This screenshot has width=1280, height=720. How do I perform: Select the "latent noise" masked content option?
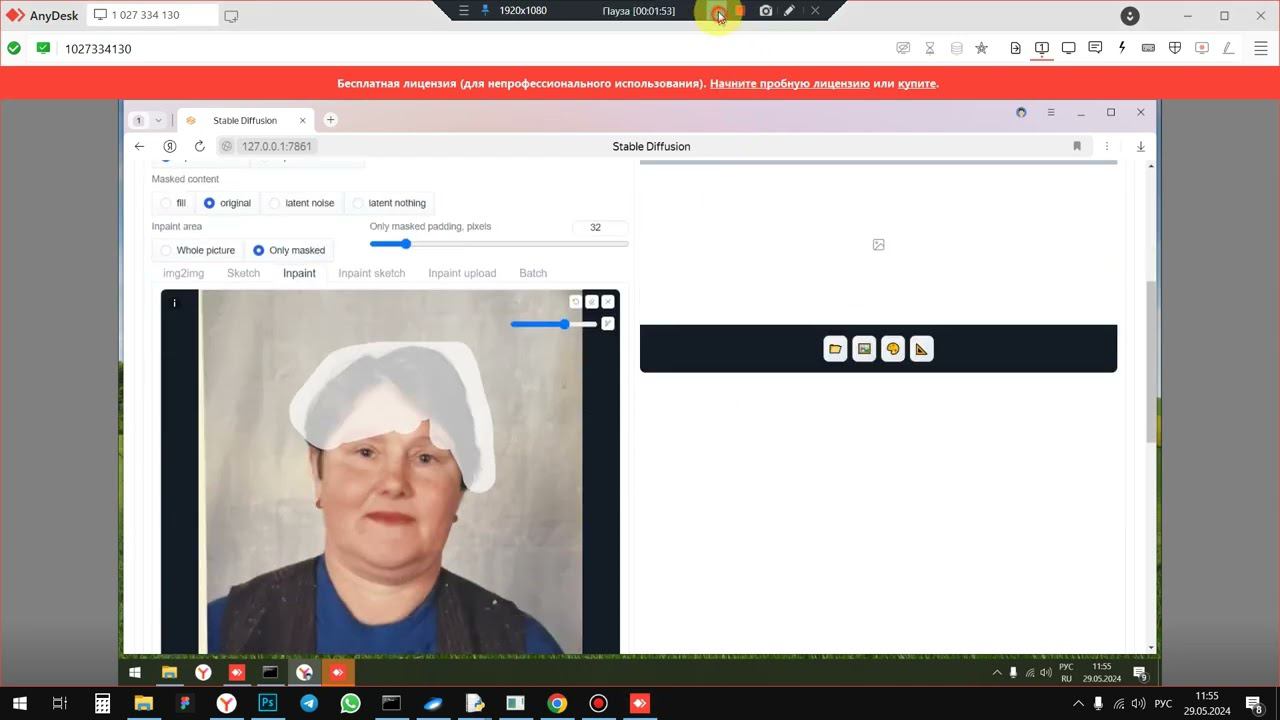point(301,203)
